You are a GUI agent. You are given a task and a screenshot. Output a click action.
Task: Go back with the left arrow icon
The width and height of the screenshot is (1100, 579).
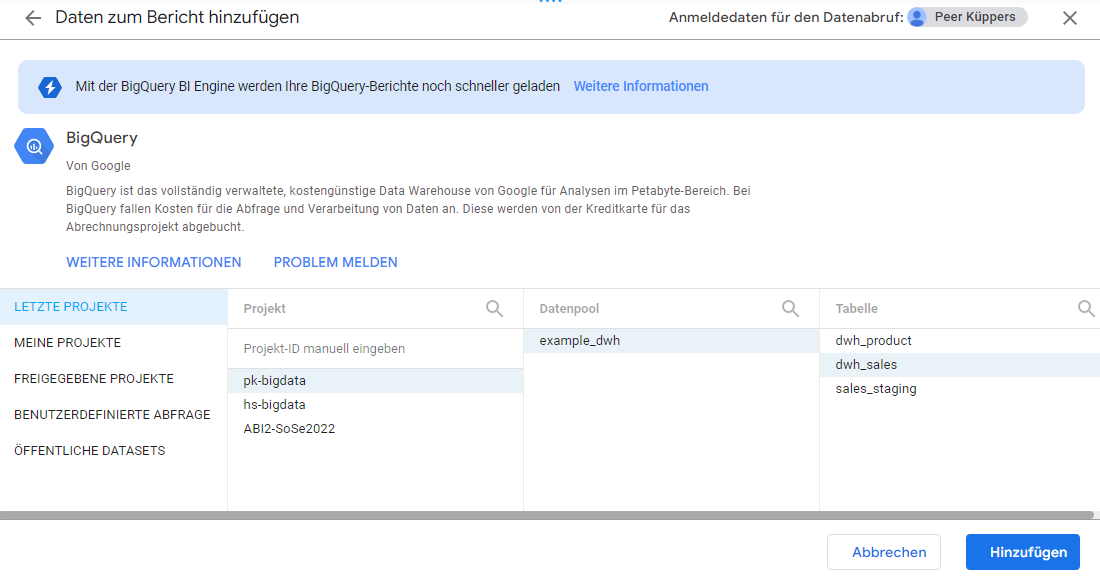[33, 18]
